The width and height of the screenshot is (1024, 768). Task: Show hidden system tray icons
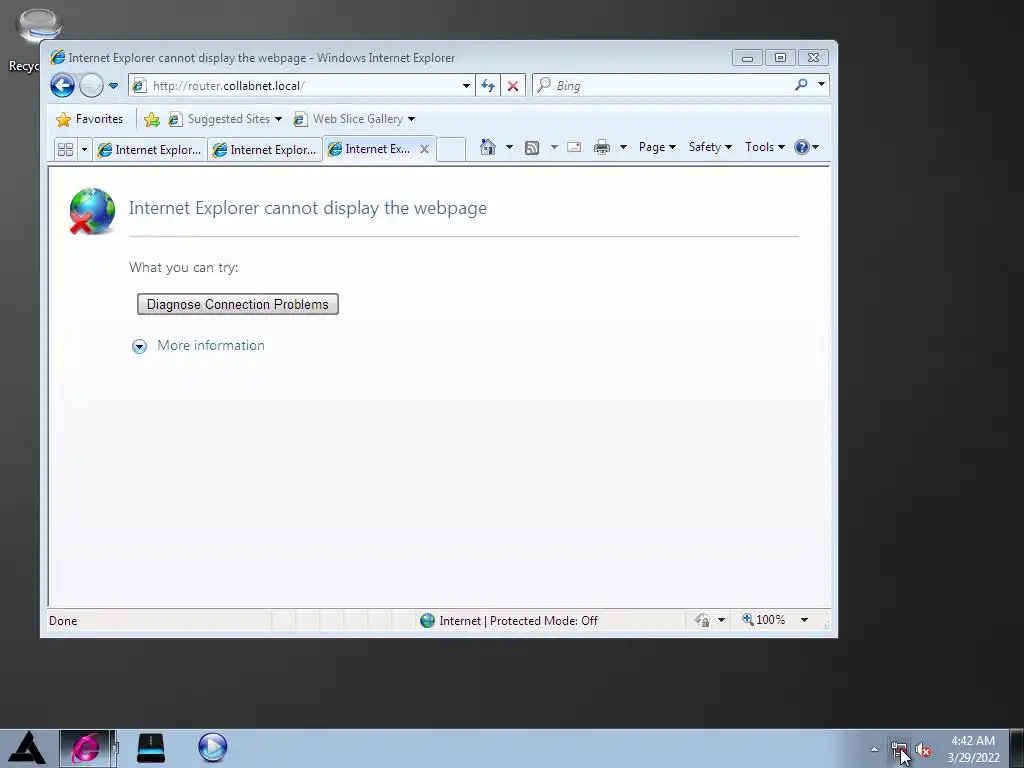(x=874, y=749)
